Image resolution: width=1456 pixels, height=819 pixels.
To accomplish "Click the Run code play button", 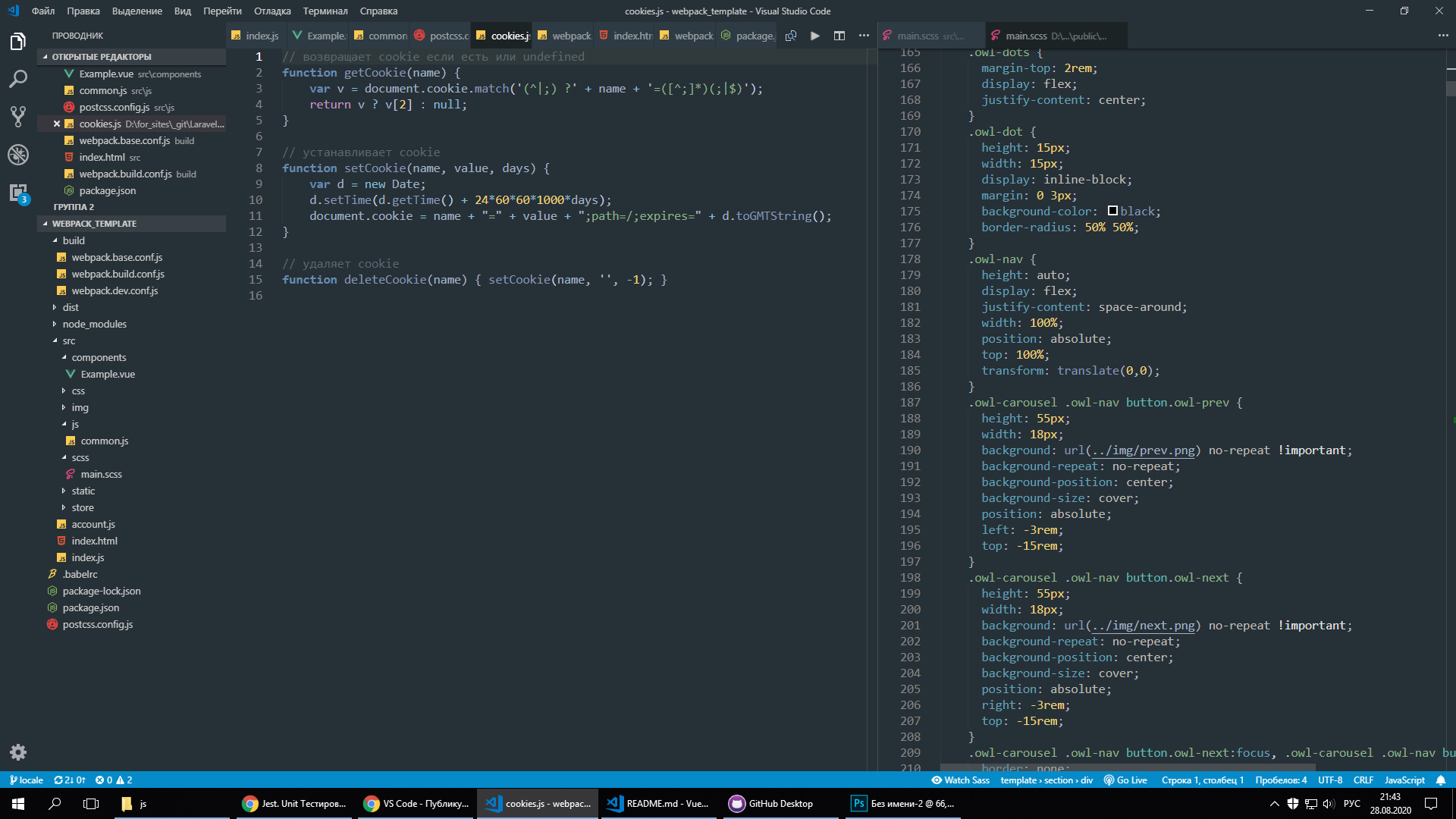I will click(815, 36).
